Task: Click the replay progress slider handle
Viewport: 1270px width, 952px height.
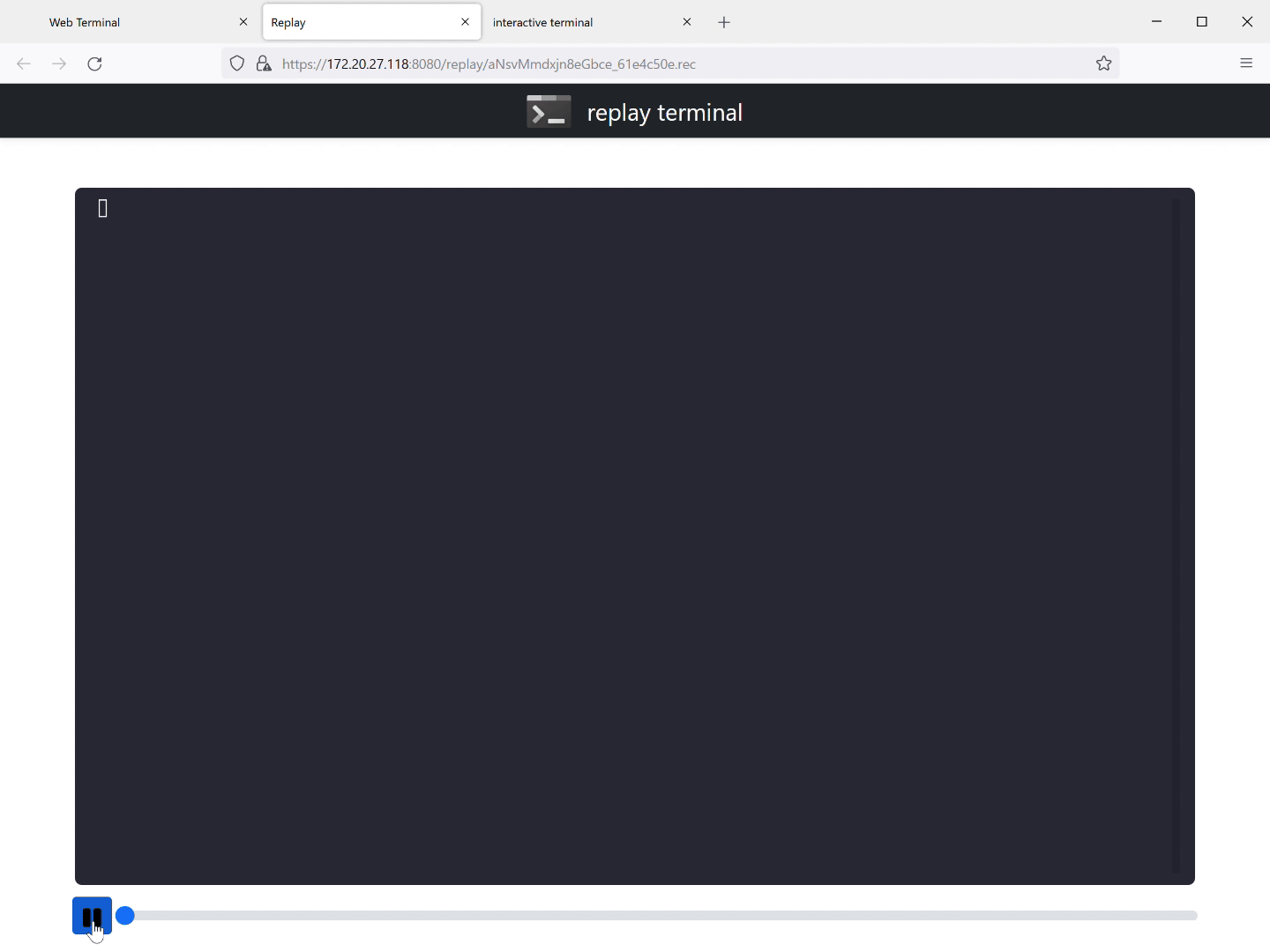Action: pos(125,916)
